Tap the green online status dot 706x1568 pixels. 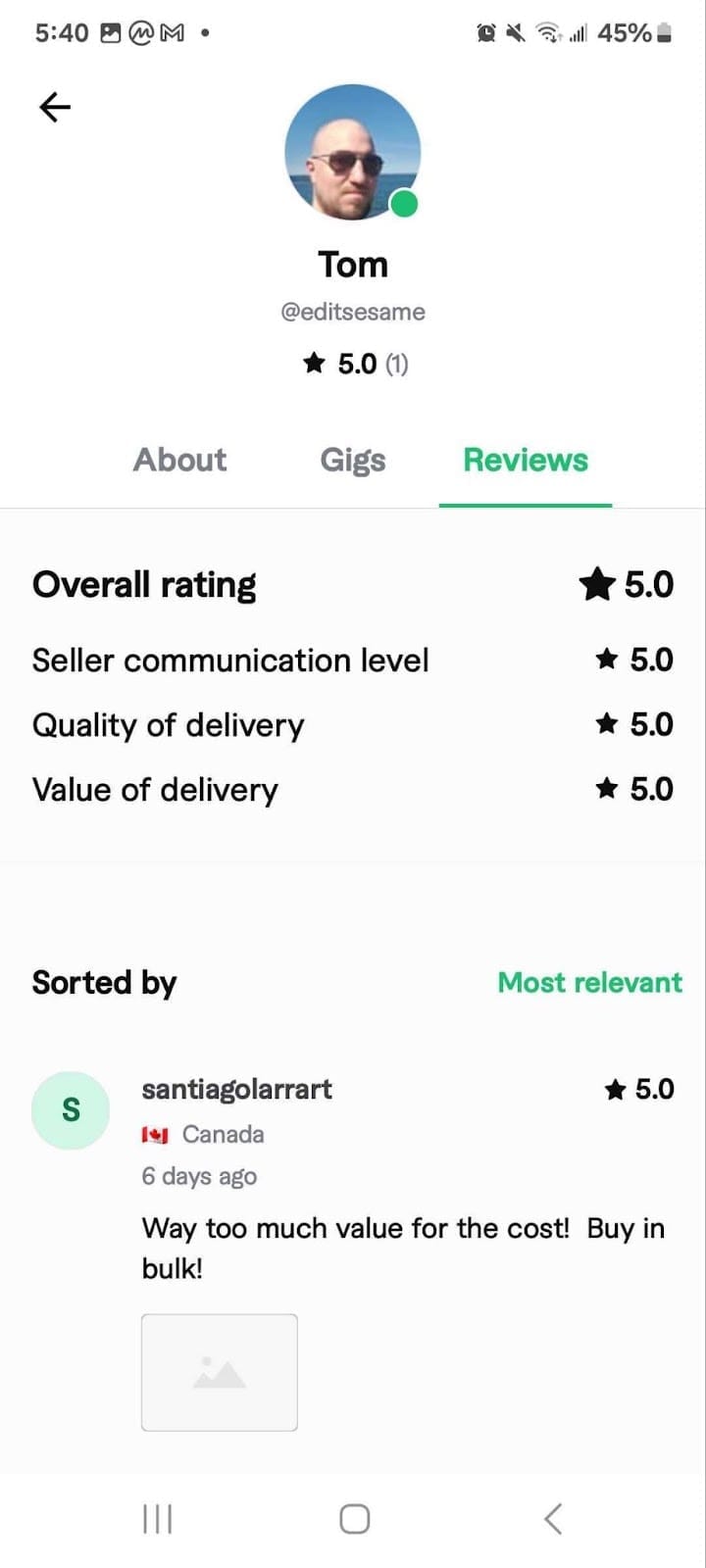point(404,204)
